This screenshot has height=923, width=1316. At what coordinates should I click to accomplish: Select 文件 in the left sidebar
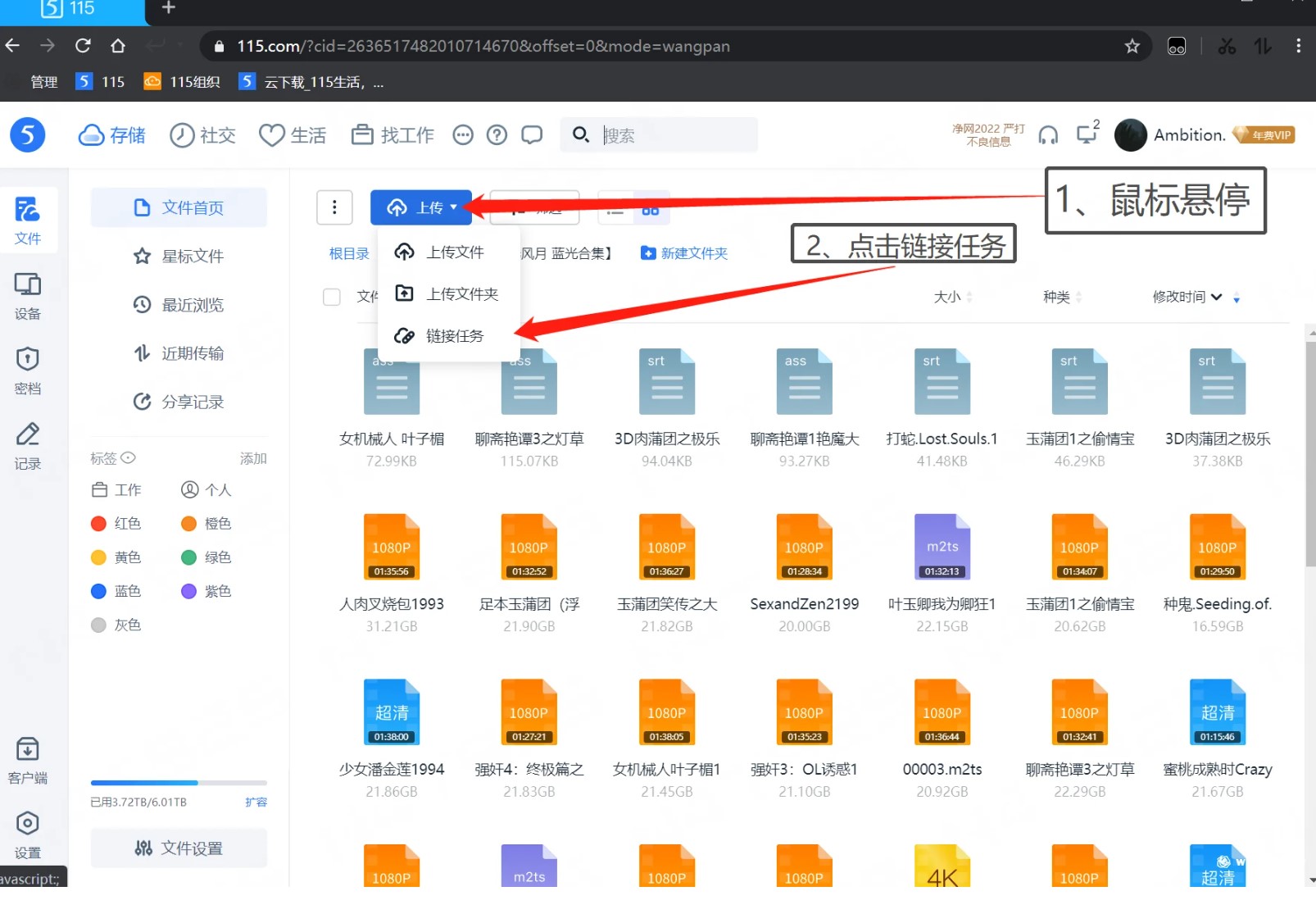[x=27, y=221]
